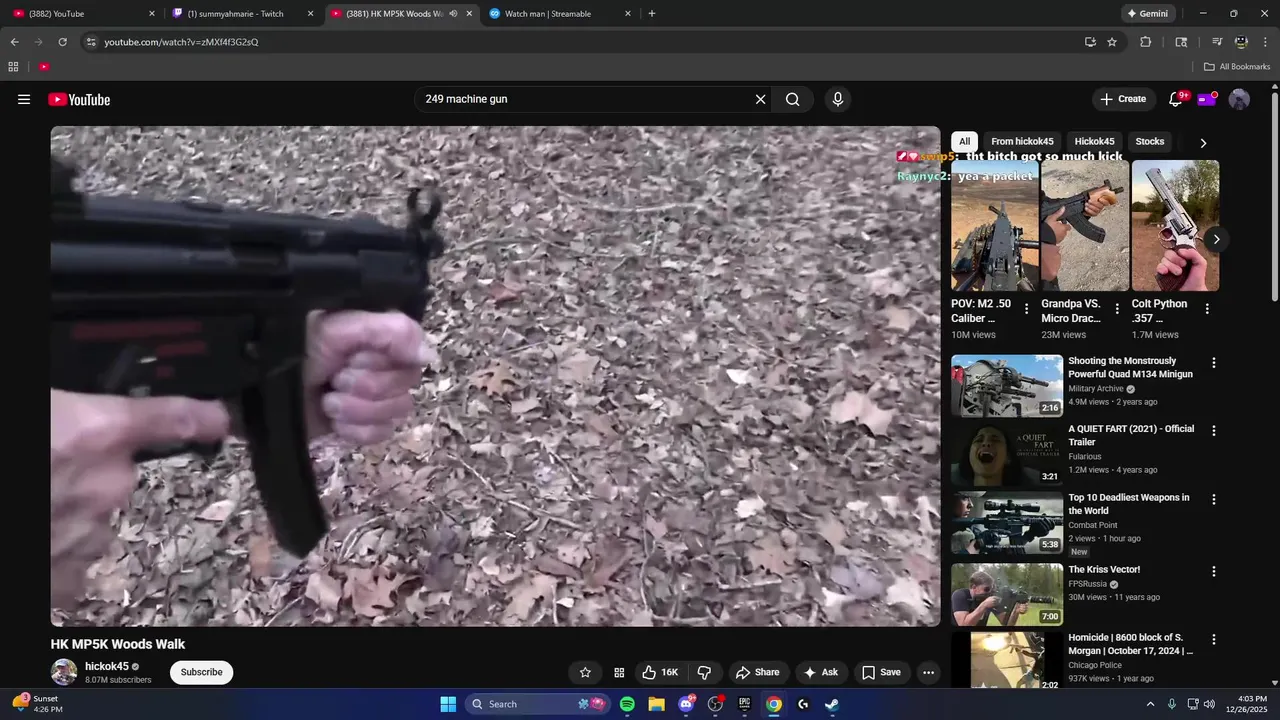Open options for Grandpa VS. Micro Draco short

point(1117,309)
